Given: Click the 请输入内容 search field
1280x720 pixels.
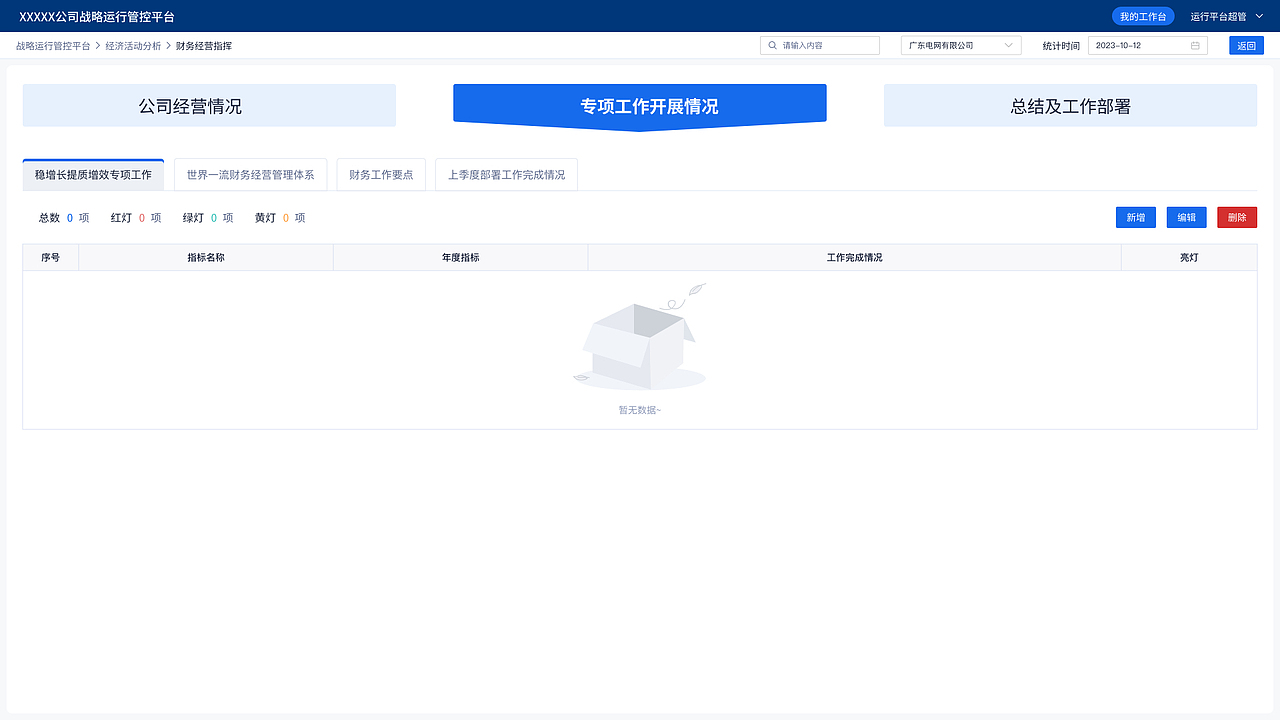Looking at the screenshot, I should [820, 45].
